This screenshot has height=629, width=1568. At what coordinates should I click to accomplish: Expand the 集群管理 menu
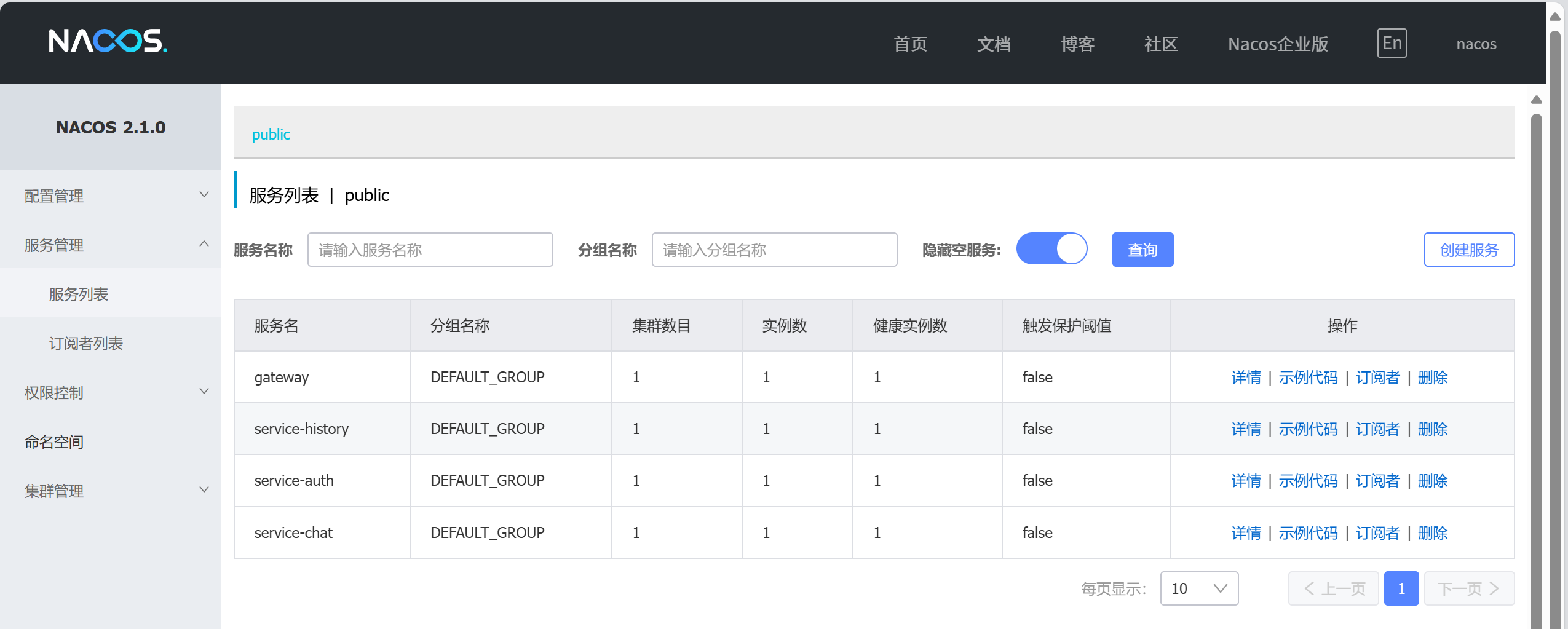point(111,491)
